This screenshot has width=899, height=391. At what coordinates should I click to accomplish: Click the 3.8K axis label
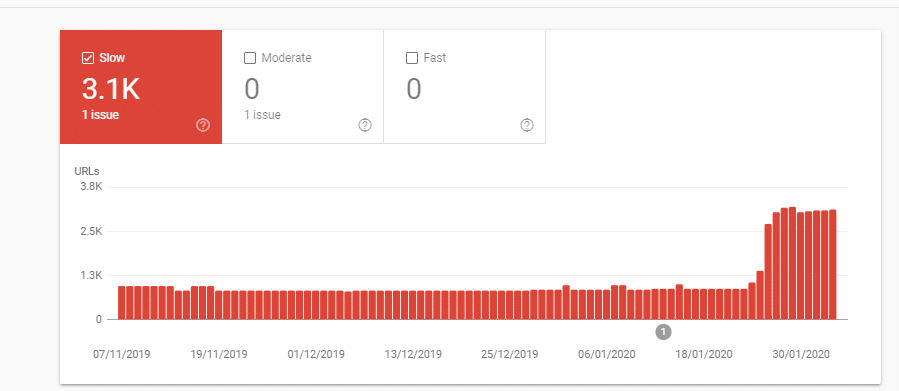91,187
